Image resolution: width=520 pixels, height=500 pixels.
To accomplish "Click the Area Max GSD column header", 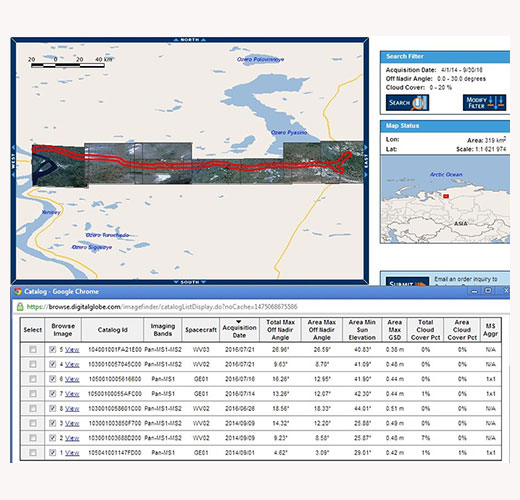I will (395, 330).
